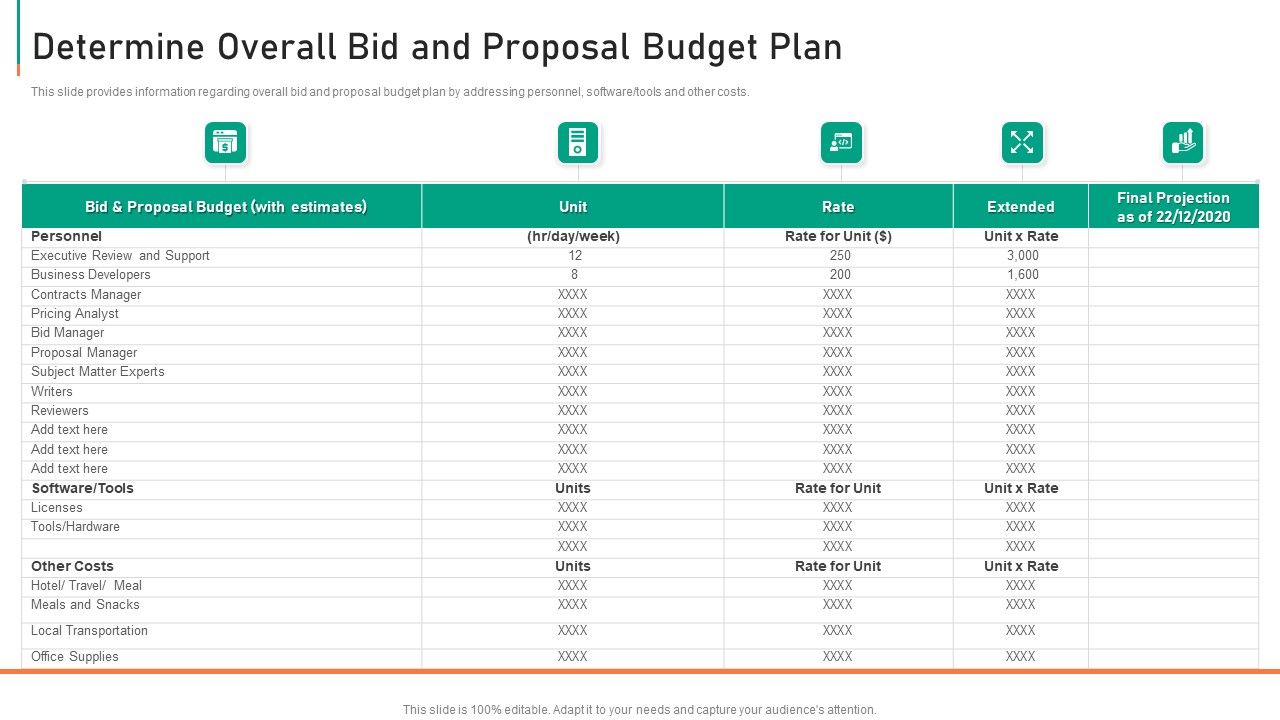Select the (hr/day/week) cell
The width and height of the screenshot is (1280, 720).
point(573,237)
